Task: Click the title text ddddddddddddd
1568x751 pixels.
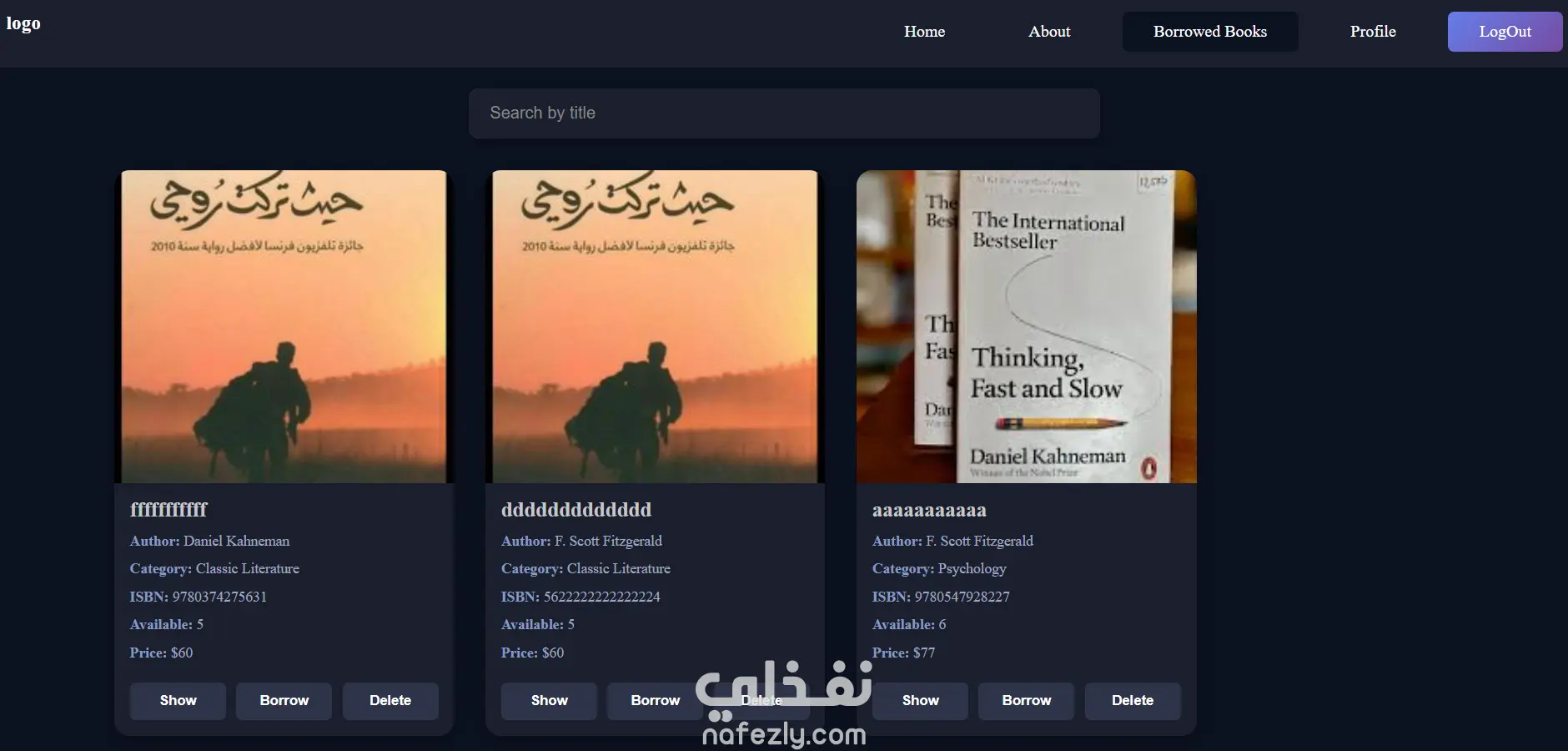Action: [576, 510]
